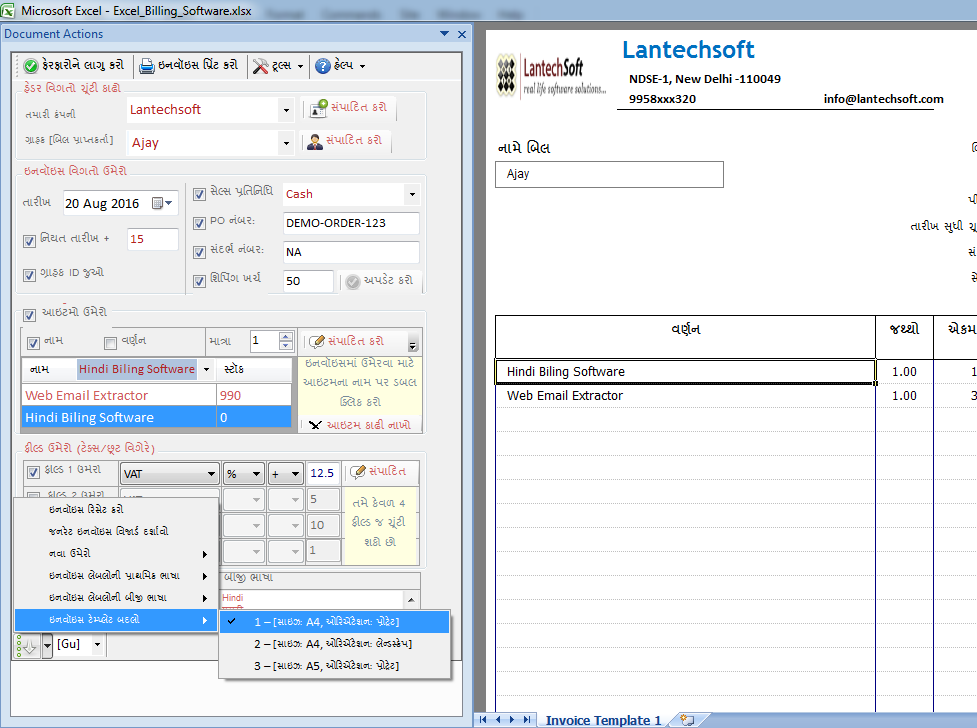Go to next sheet navigation arrow
The height and width of the screenshot is (728, 977).
click(512, 720)
